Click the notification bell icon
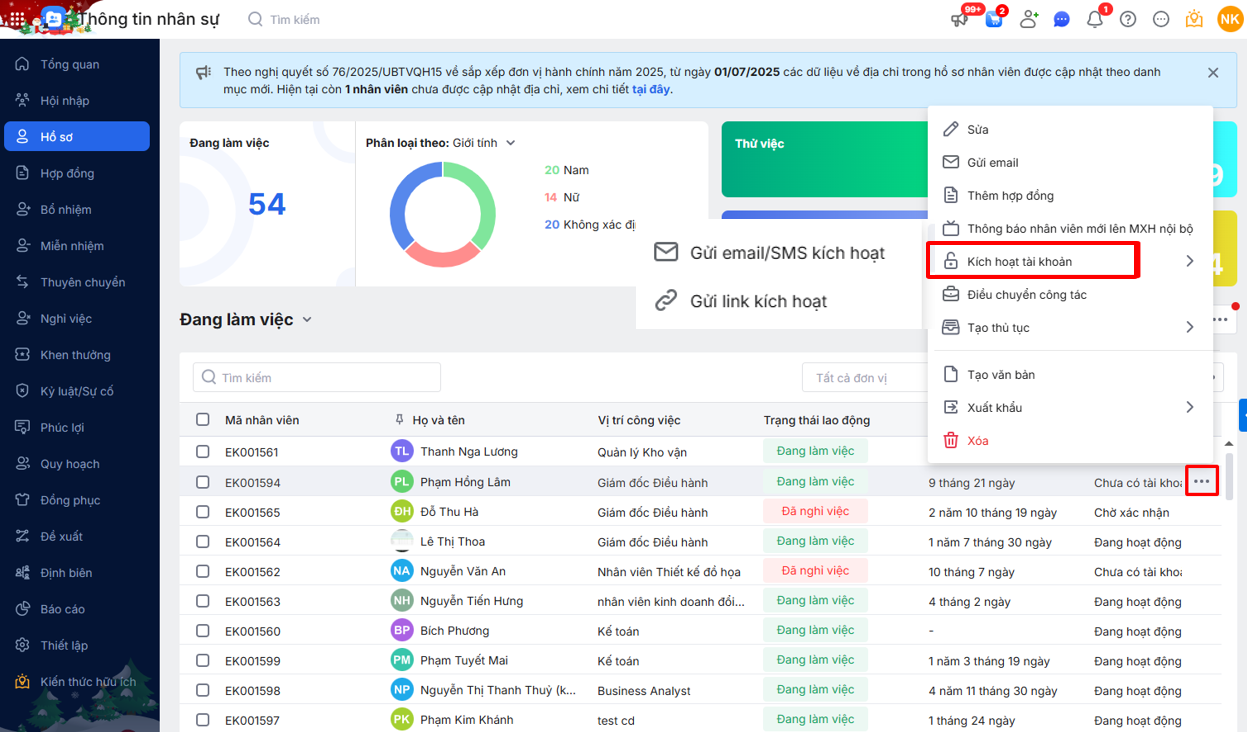This screenshot has height=732, width=1247. click(1095, 19)
